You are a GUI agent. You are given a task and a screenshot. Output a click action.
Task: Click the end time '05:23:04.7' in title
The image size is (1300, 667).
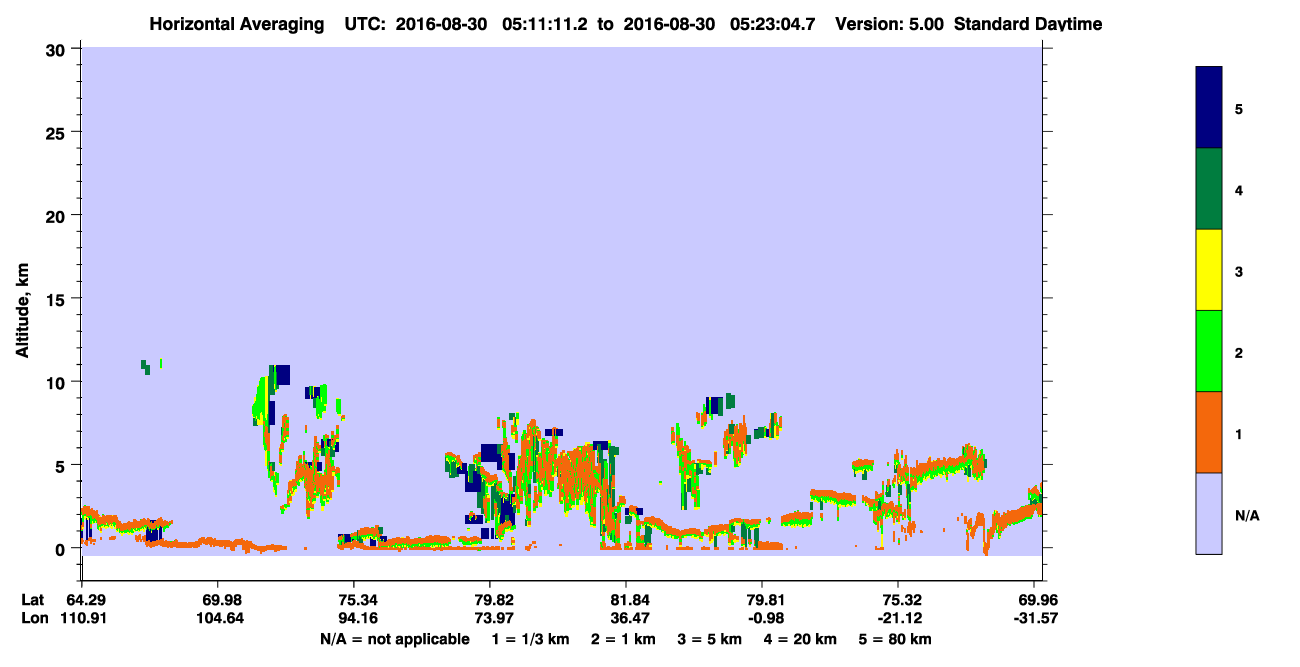[772, 23]
